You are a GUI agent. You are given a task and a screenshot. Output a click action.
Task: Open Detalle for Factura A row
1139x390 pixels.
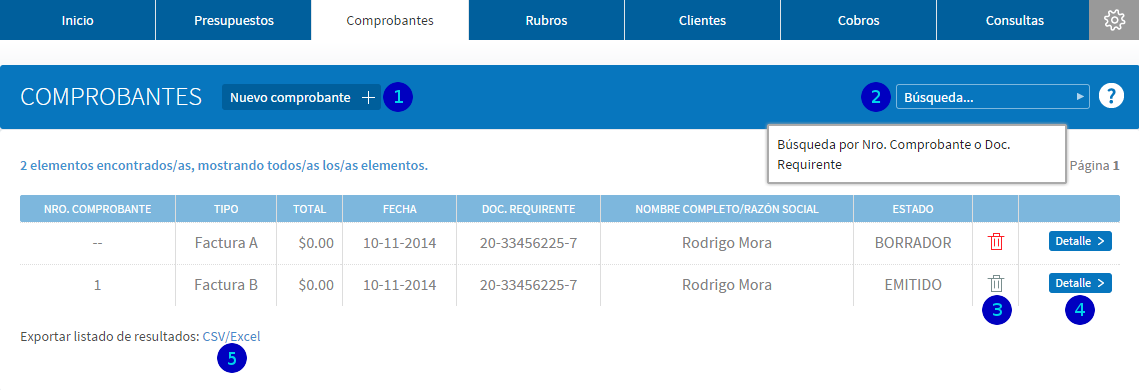[1080, 241]
